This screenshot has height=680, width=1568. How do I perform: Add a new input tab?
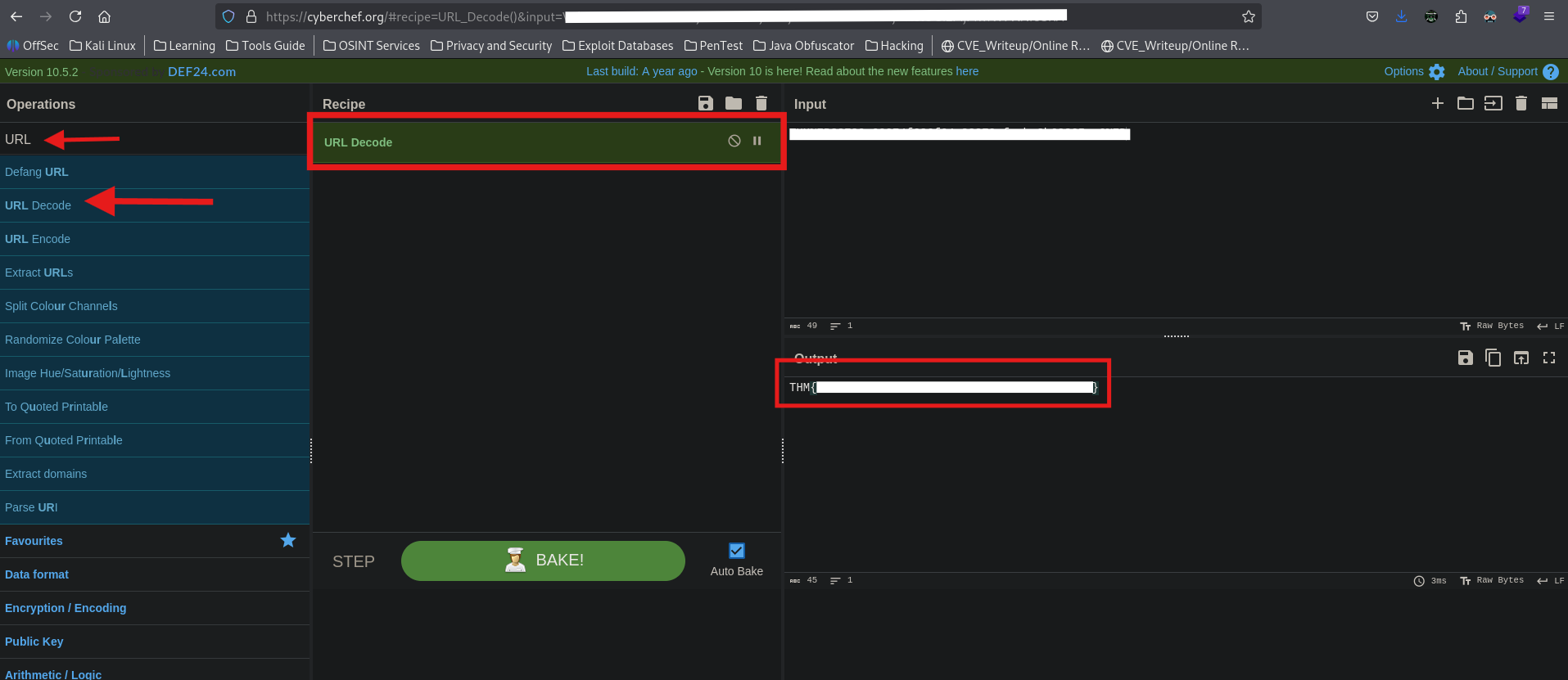(x=1438, y=103)
